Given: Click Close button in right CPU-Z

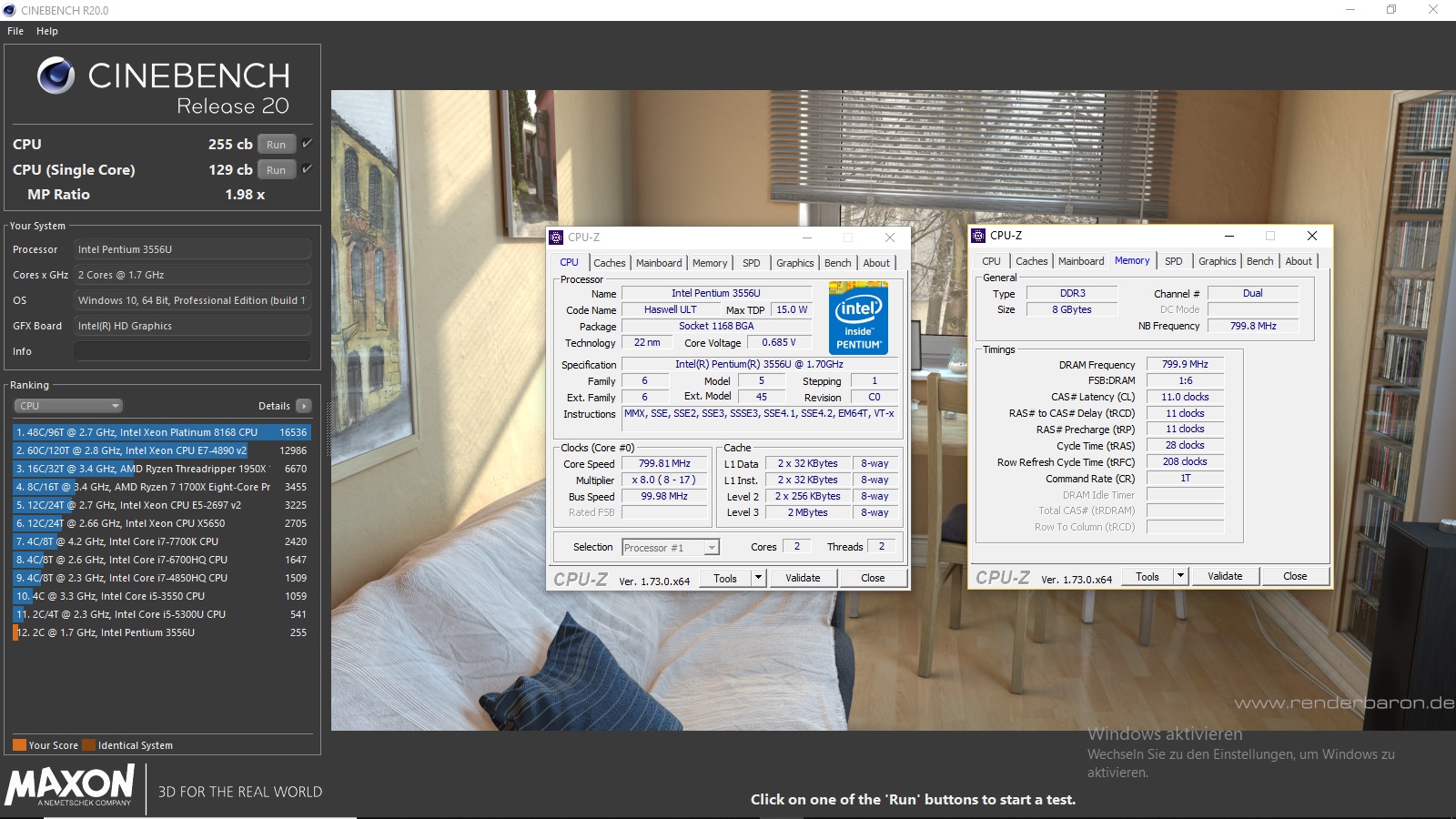Looking at the screenshot, I should point(1295,576).
